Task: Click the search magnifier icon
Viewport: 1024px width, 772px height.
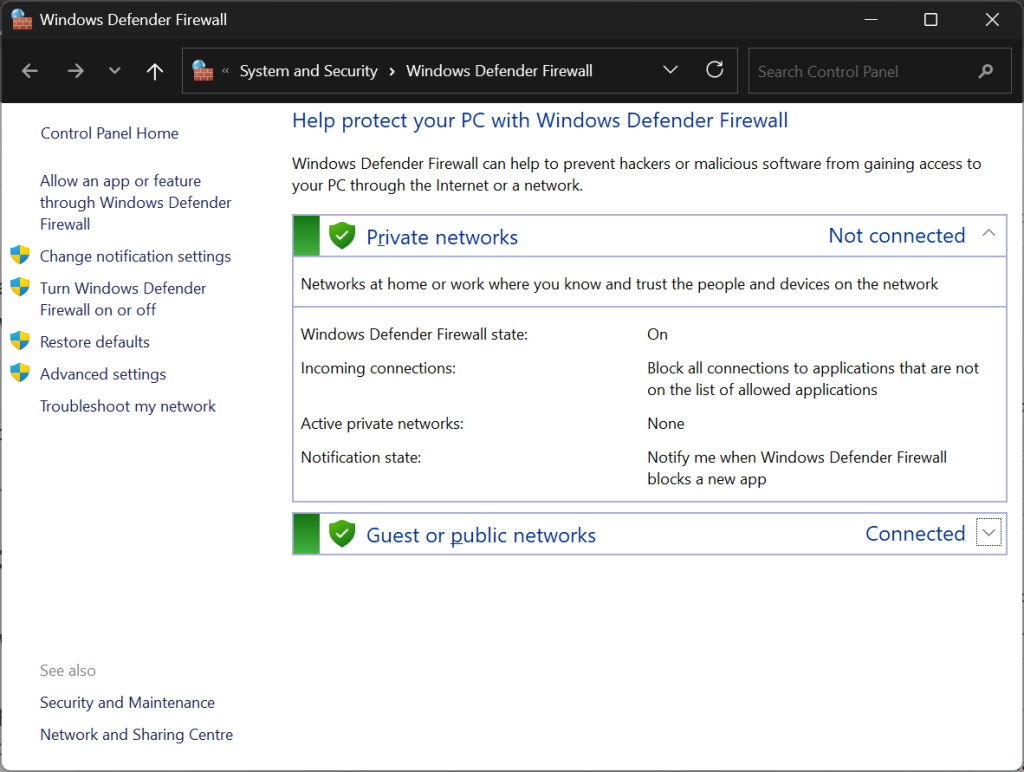Action: click(986, 71)
